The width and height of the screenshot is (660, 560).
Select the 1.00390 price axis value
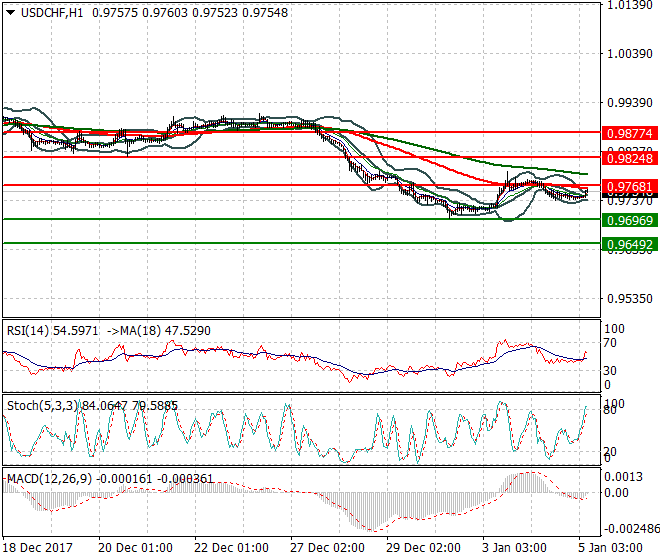click(630, 54)
